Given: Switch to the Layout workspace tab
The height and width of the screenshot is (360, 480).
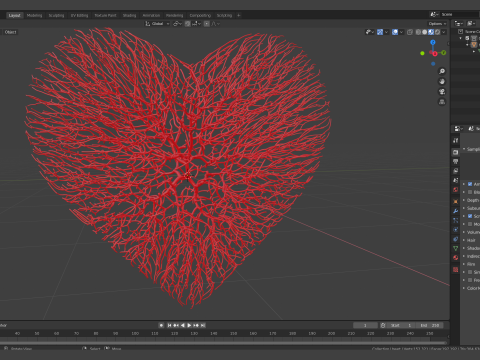Looking at the screenshot, I should pos(14,15).
